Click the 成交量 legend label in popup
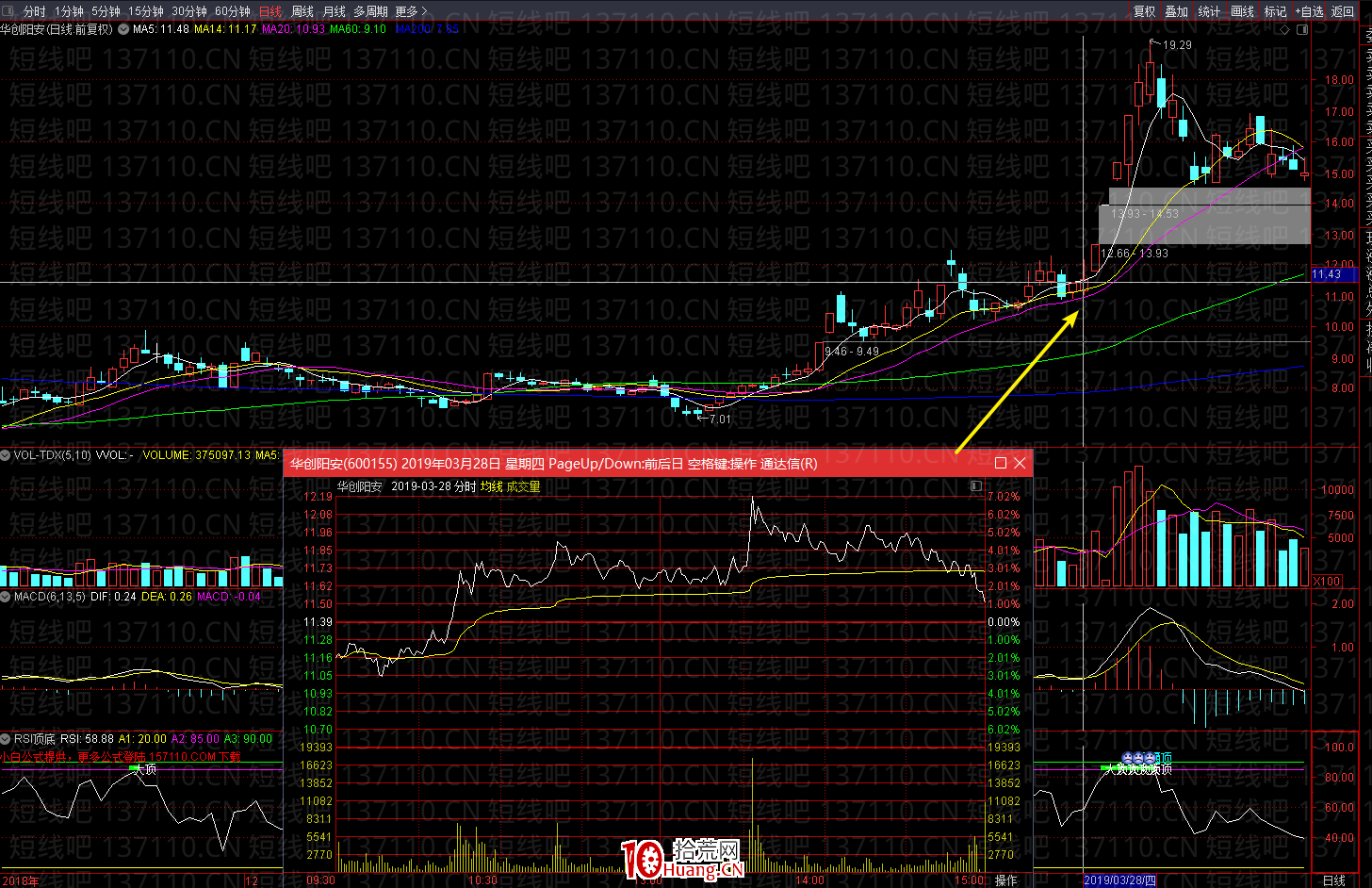The height and width of the screenshot is (888, 1372). tap(523, 486)
